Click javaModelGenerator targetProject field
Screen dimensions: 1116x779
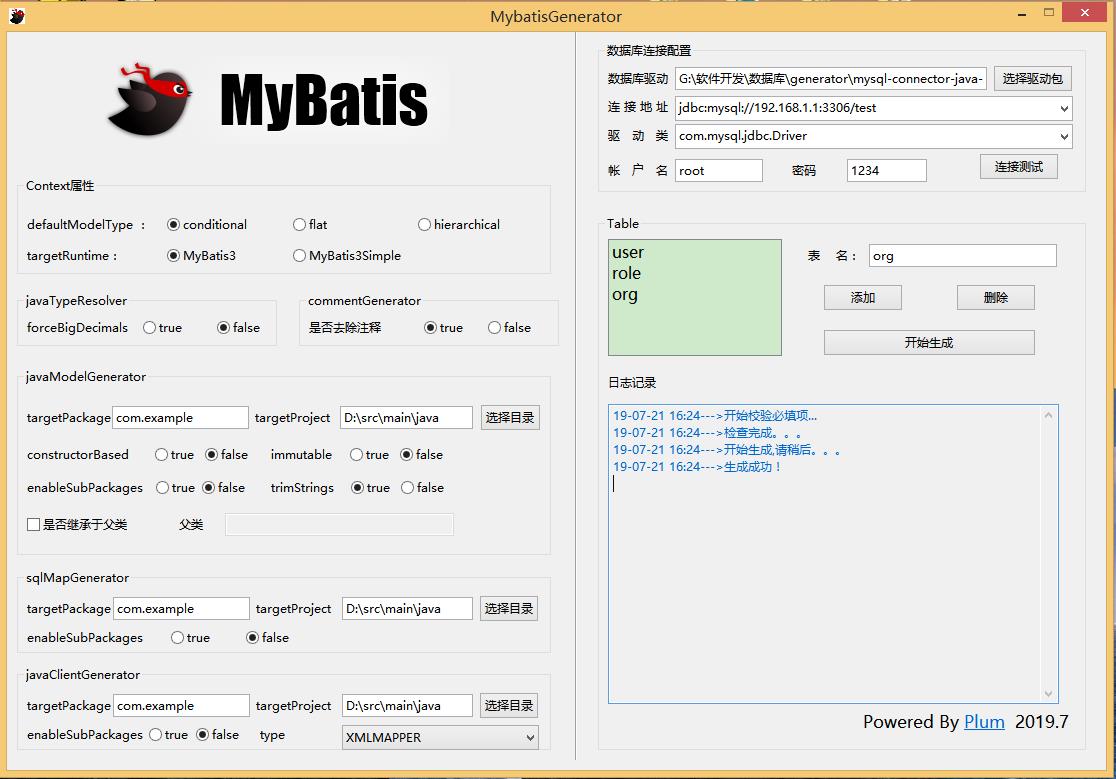coord(406,418)
